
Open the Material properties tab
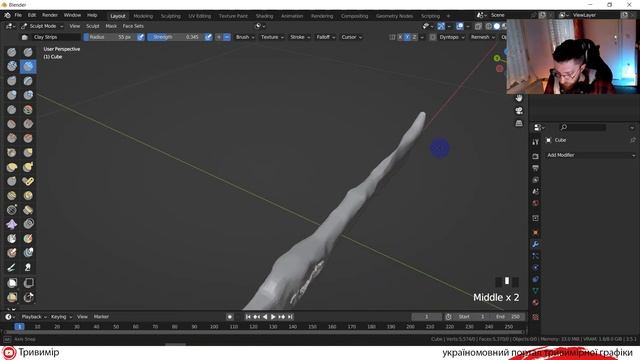pyautogui.click(x=536, y=302)
